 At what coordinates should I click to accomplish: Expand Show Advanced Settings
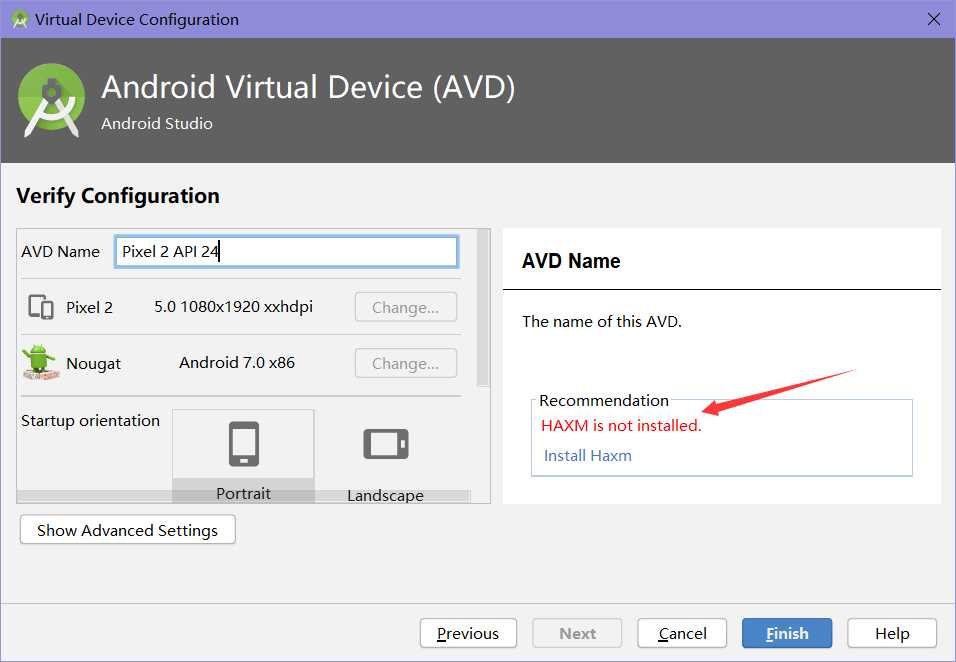(127, 530)
